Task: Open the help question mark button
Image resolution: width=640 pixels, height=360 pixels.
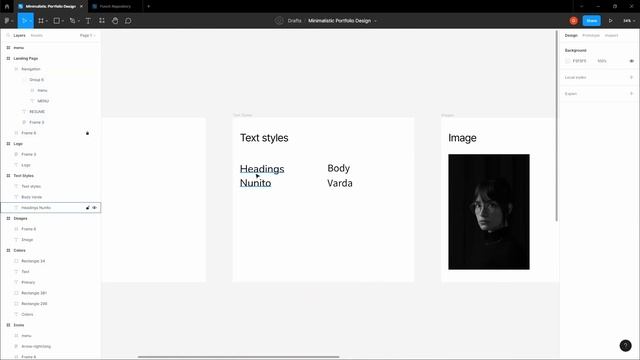Action: pyautogui.click(x=625, y=346)
